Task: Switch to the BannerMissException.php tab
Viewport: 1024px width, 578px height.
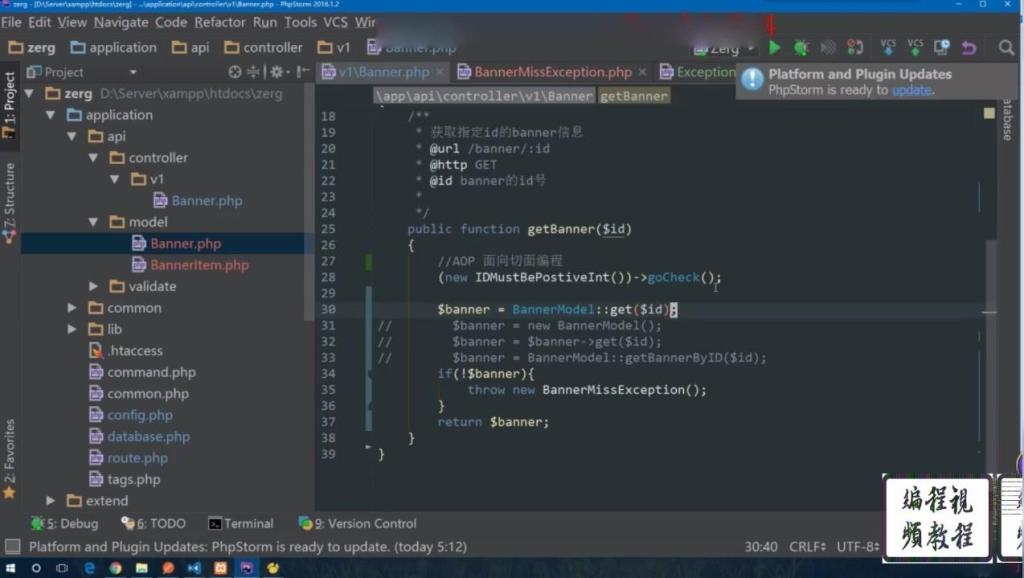Action: [552, 72]
